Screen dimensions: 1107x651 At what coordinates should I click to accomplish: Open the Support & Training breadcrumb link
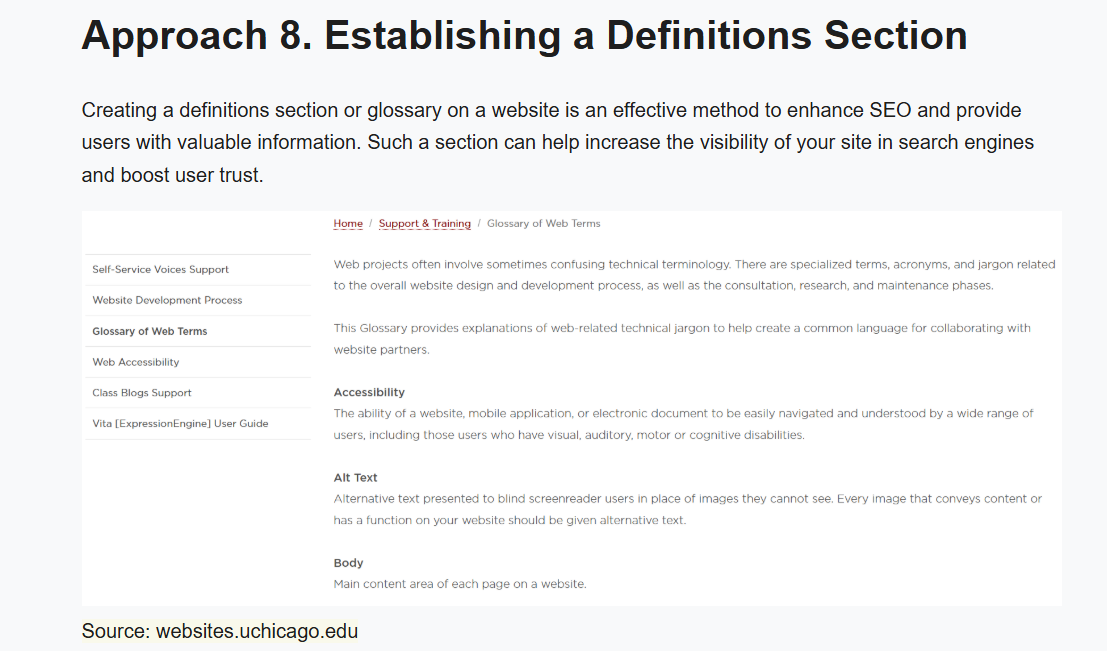424,224
